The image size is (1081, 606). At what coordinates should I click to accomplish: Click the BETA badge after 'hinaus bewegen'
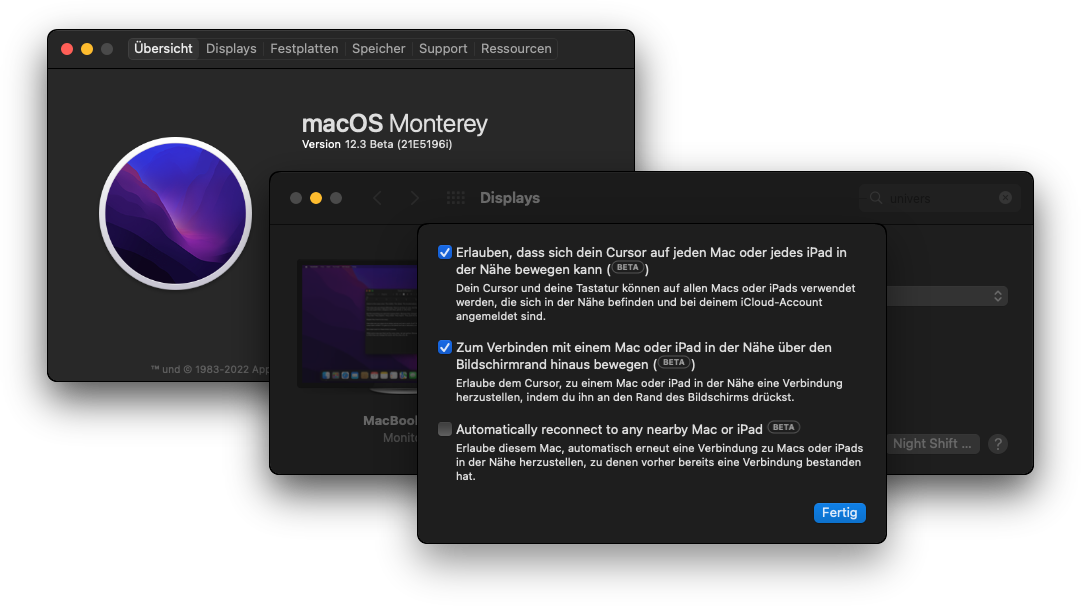674,363
